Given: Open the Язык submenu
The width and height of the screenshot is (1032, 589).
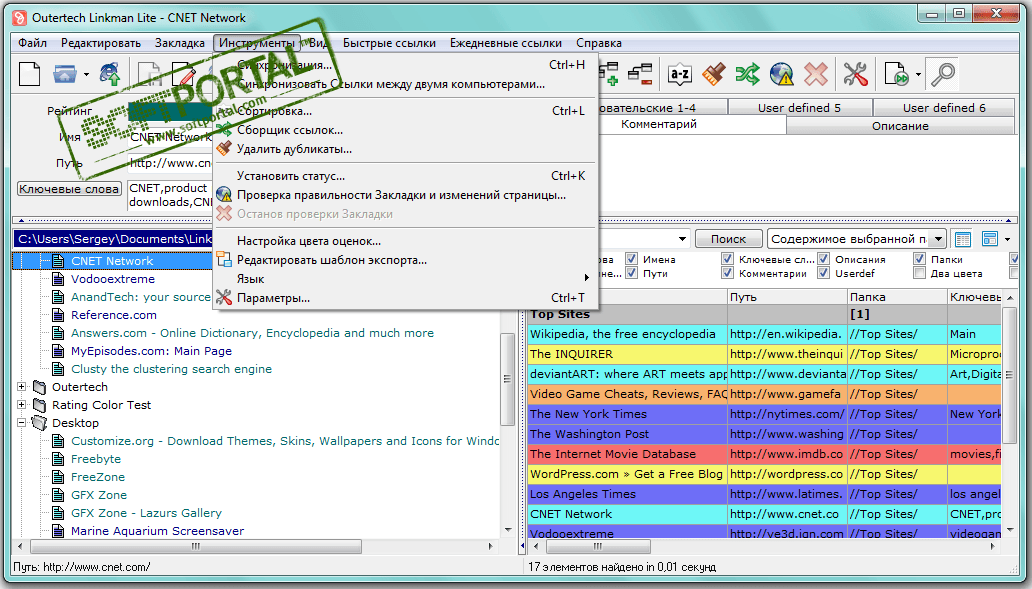Looking at the screenshot, I should [x=405, y=279].
